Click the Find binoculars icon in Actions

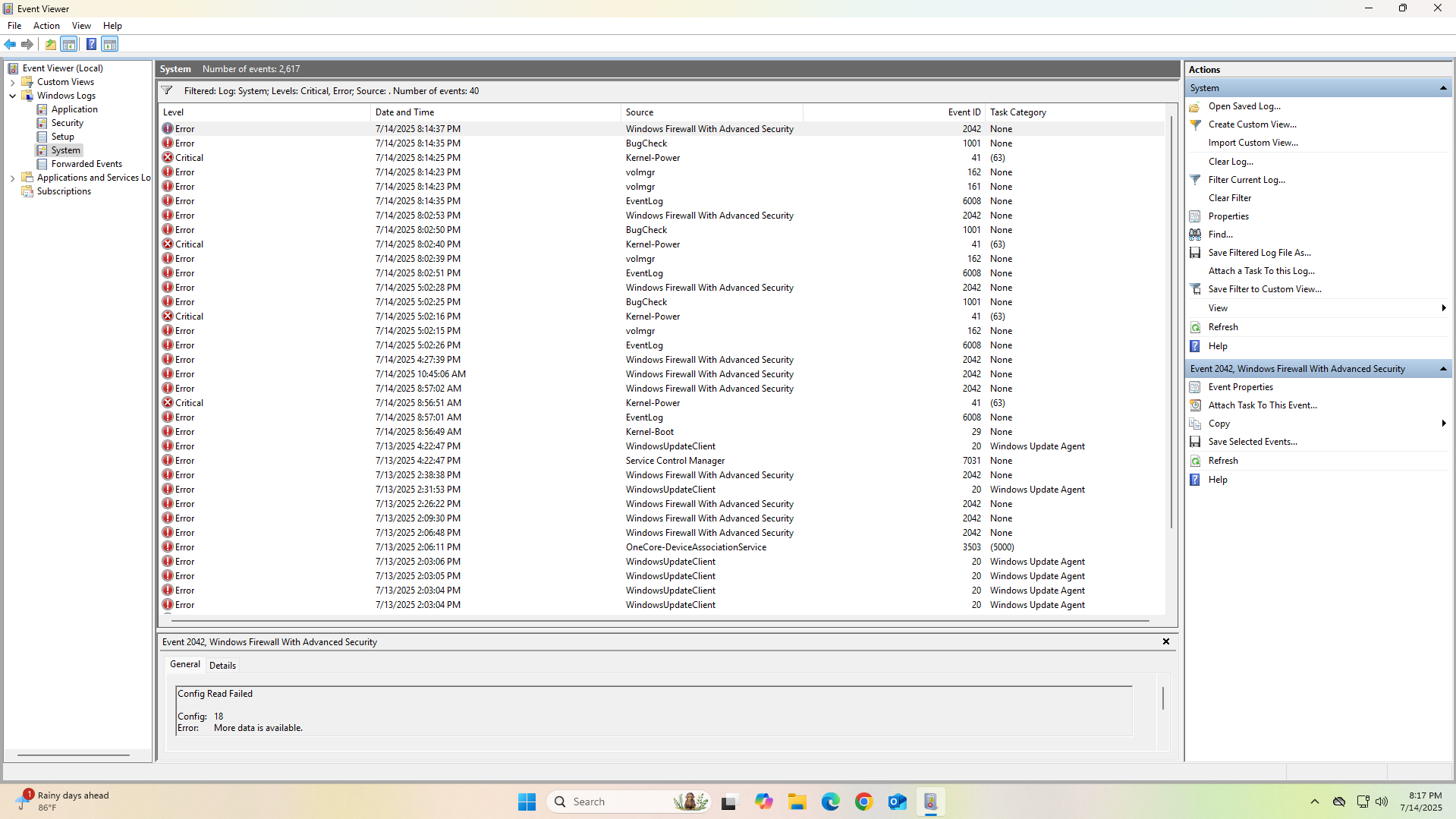[x=1195, y=235]
